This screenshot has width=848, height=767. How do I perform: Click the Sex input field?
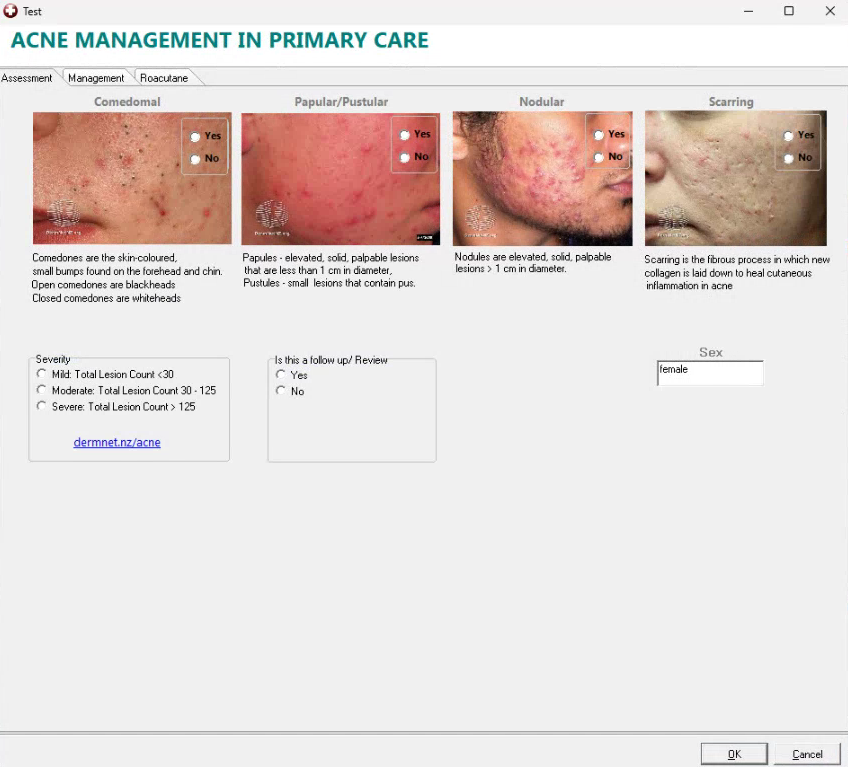click(x=710, y=373)
